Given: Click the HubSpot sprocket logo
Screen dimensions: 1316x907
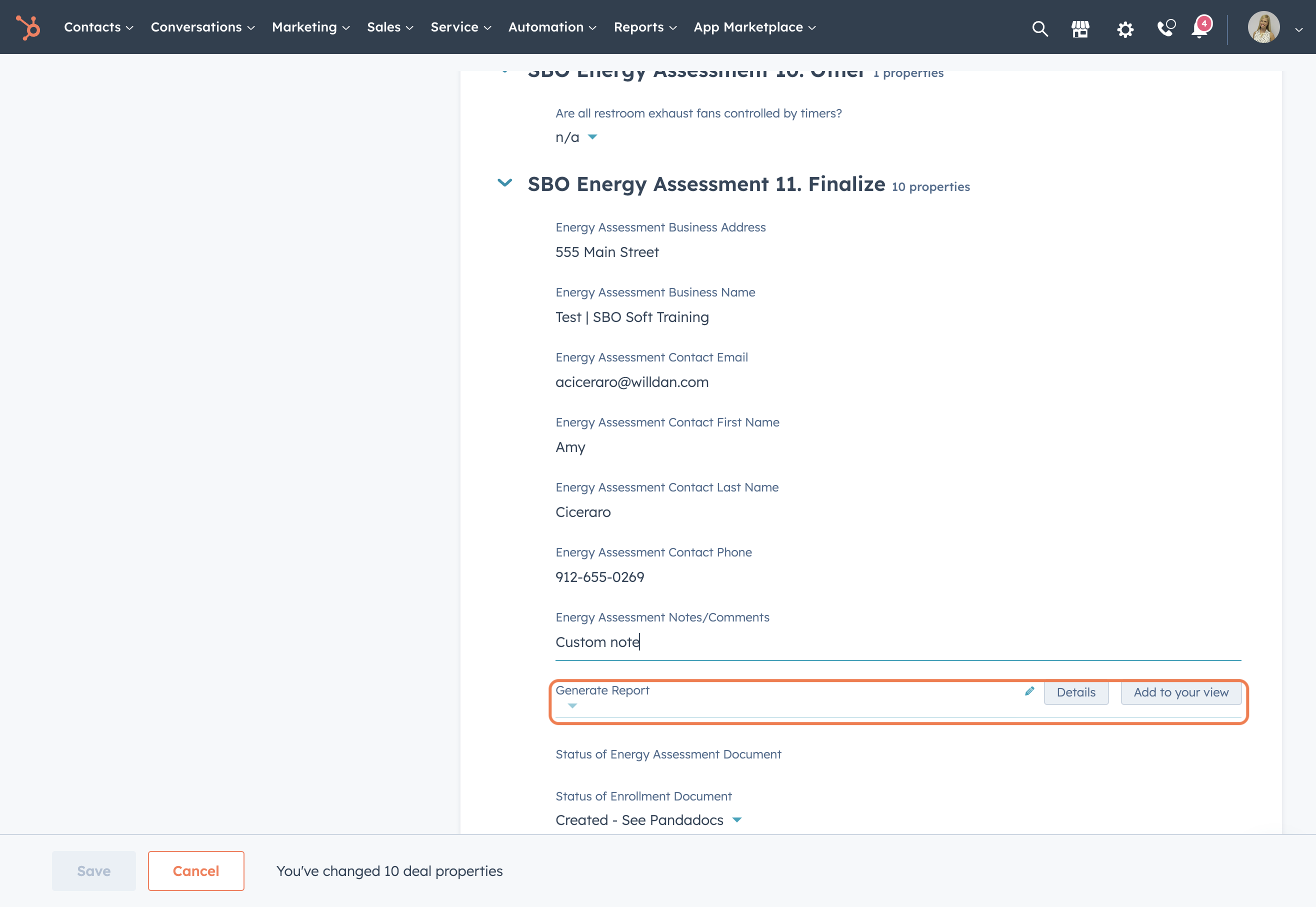Looking at the screenshot, I should tap(28, 27).
